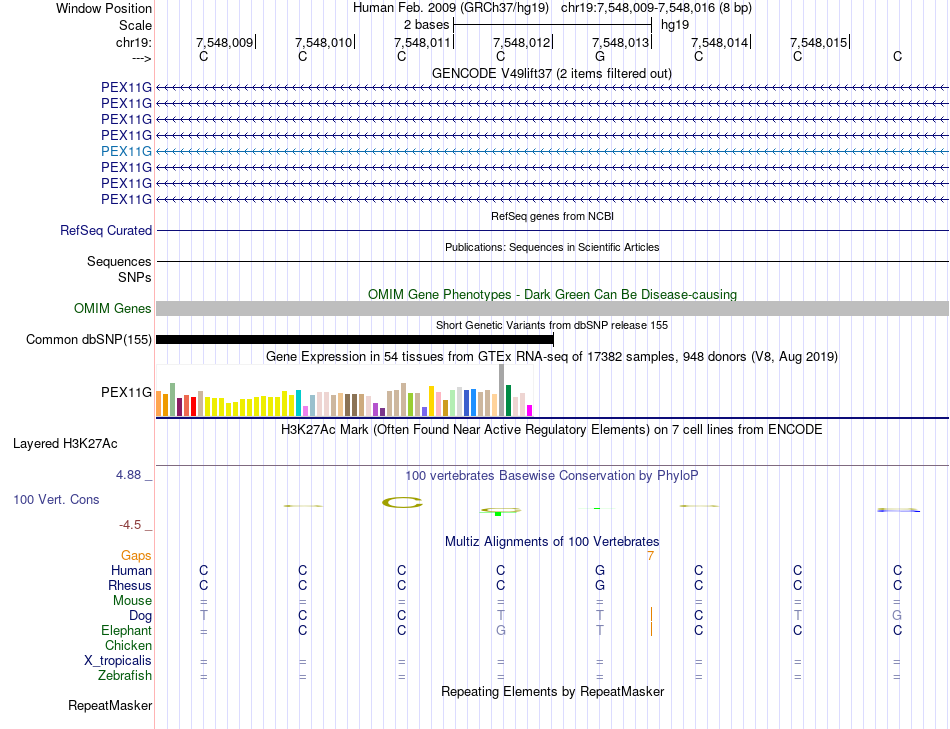This screenshot has height=729, width=950.
Task: Click the Layered H3K27Ac label
Action: click(65, 444)
